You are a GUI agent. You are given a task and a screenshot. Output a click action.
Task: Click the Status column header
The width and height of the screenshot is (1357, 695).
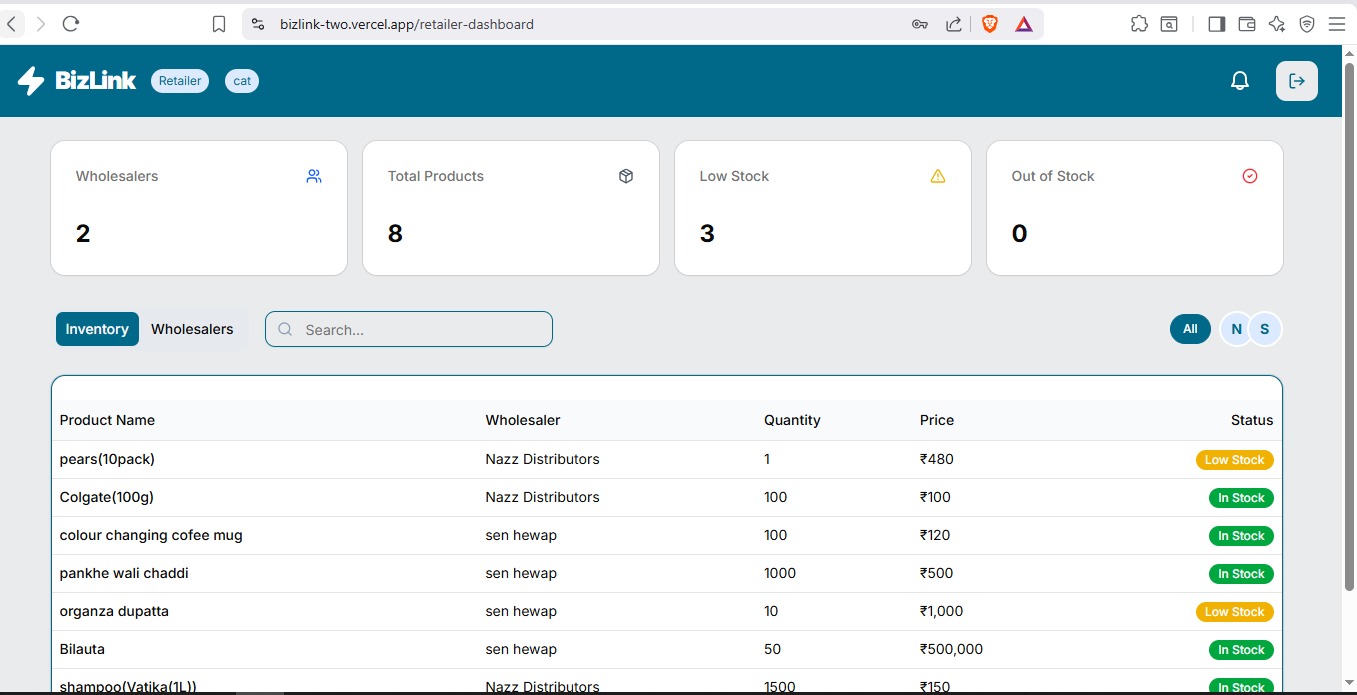[x=1252, y=420]
